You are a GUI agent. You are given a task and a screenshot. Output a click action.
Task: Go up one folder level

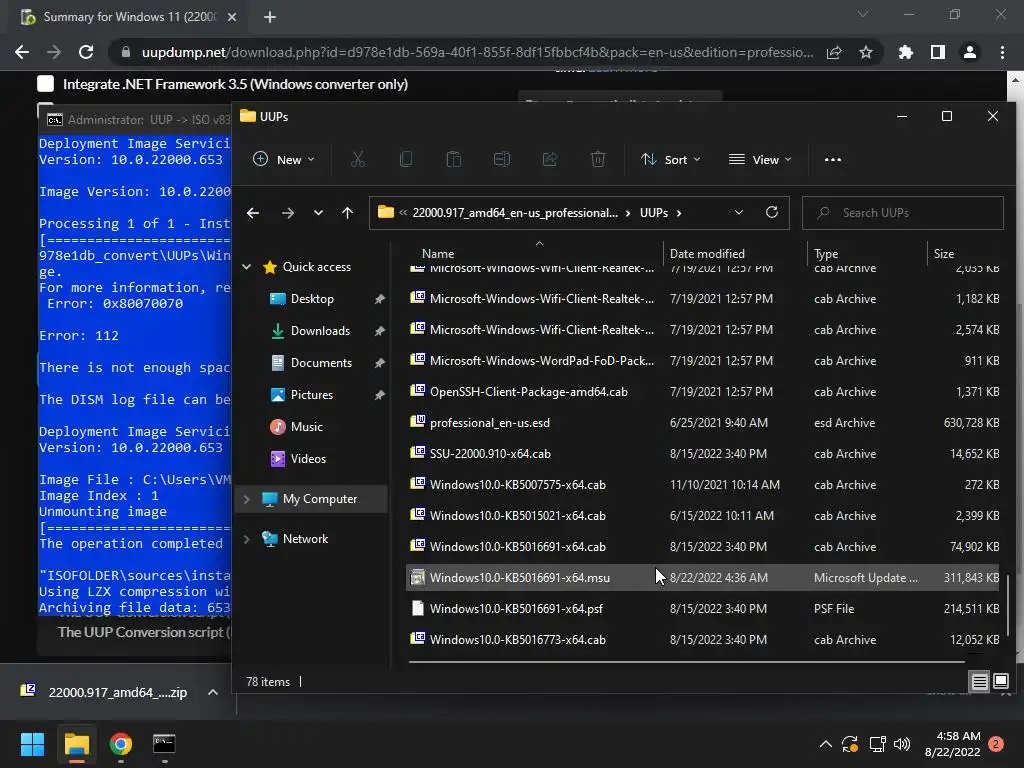click(x=347, y=213)
